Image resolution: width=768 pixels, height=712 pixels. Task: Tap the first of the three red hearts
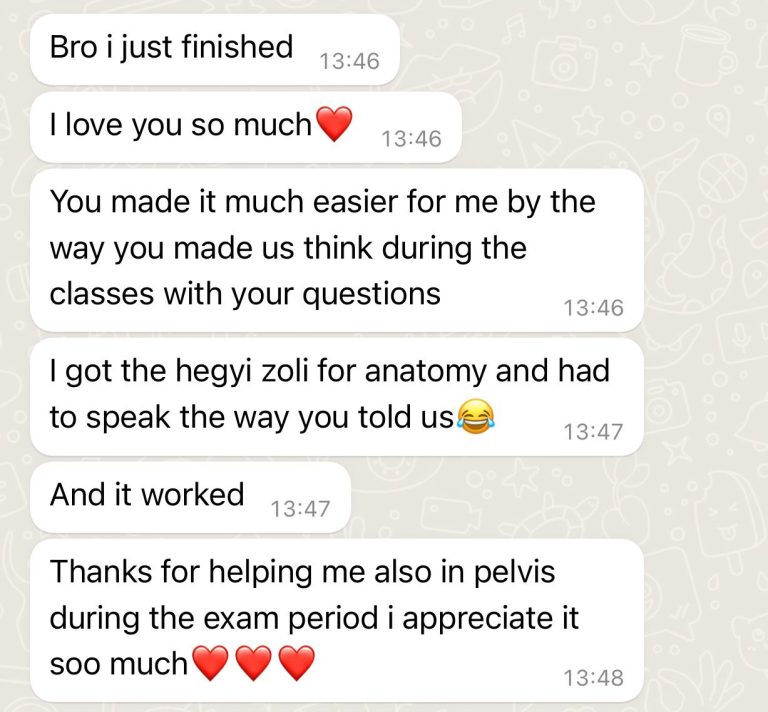[210, 663]
